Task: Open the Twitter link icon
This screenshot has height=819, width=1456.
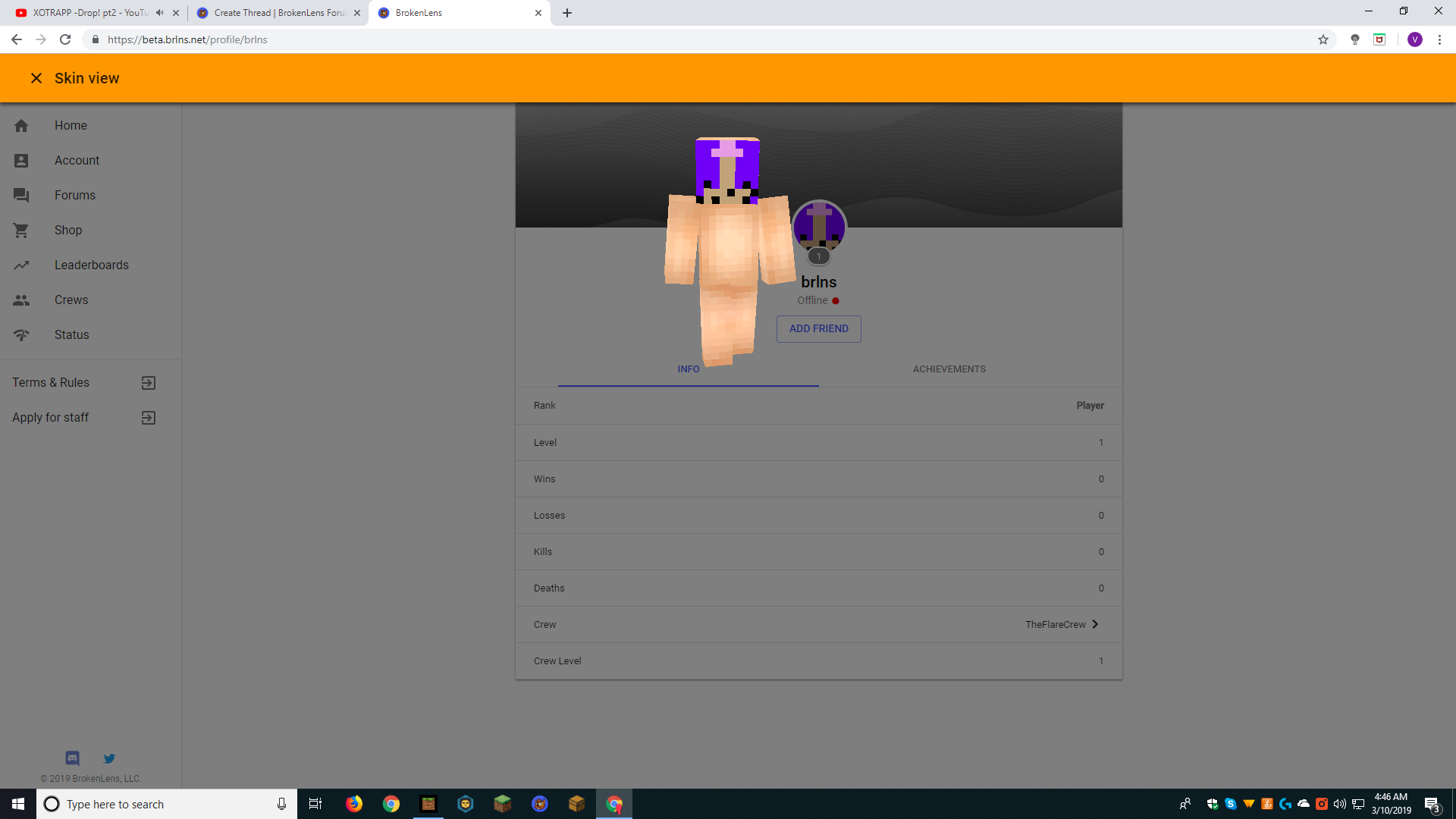Action: 109,758
